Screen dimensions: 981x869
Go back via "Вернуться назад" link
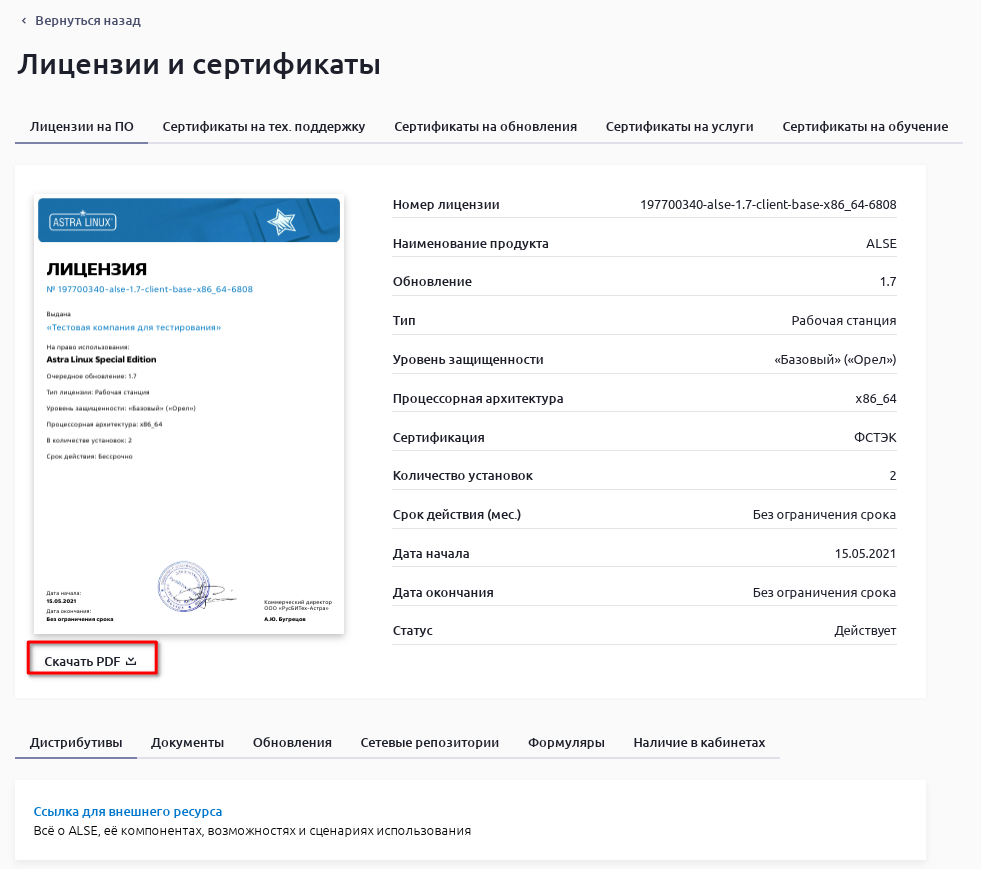pyautogui.click(x=88, y=21)
